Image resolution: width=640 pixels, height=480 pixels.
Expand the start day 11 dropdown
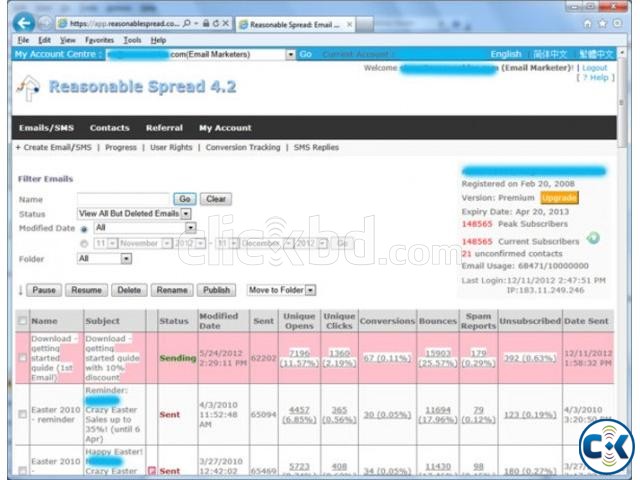(112, 244)
